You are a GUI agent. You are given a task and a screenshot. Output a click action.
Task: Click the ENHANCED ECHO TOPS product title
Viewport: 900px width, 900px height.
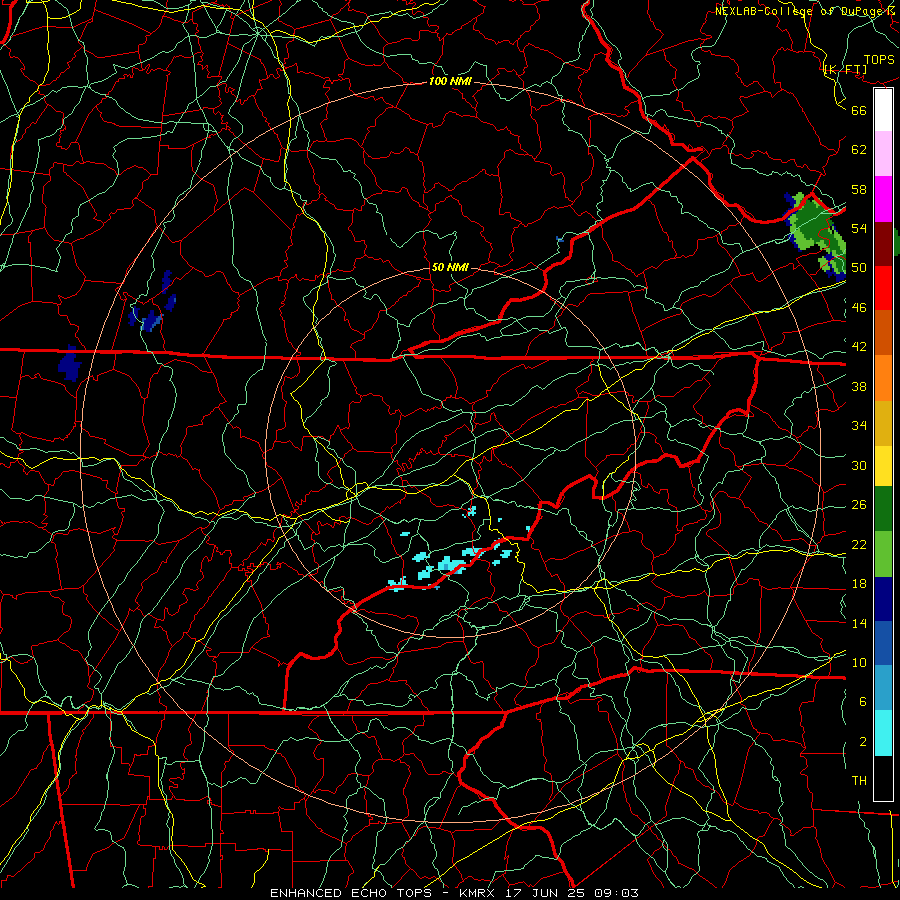(x=350, y=893)
